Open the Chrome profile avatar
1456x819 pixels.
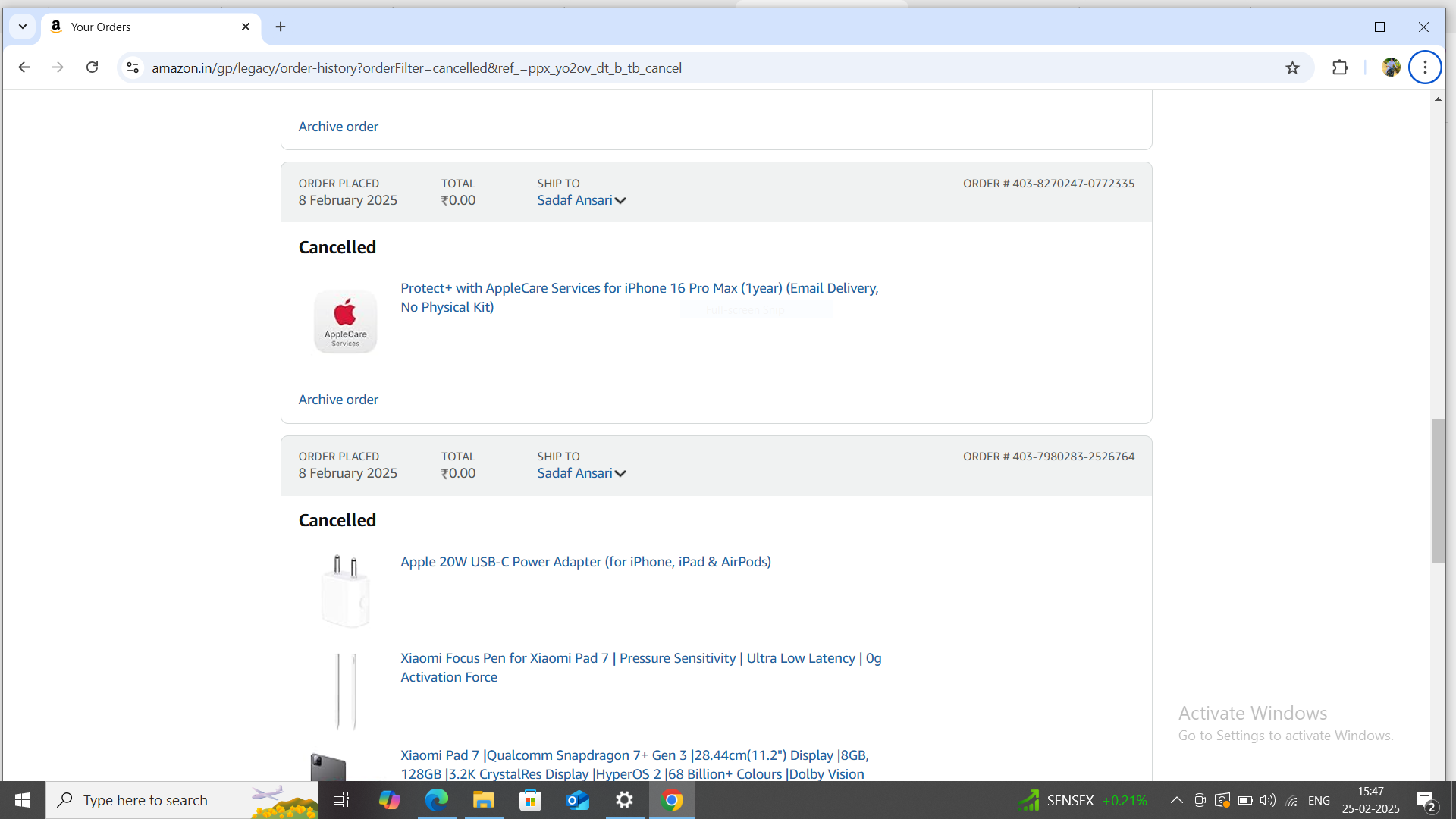coord(1391,67)
